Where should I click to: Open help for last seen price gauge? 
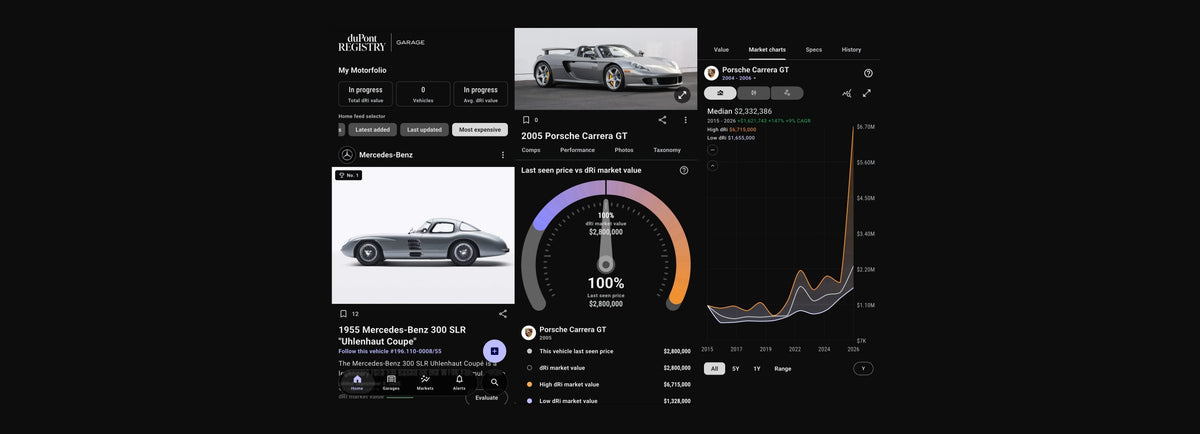tap(684, 170)
